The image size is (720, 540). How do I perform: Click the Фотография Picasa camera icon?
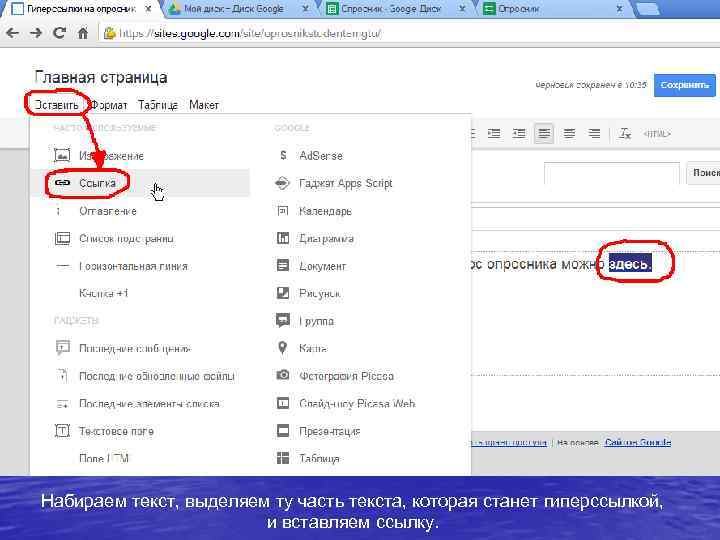[x=283, y=375]
